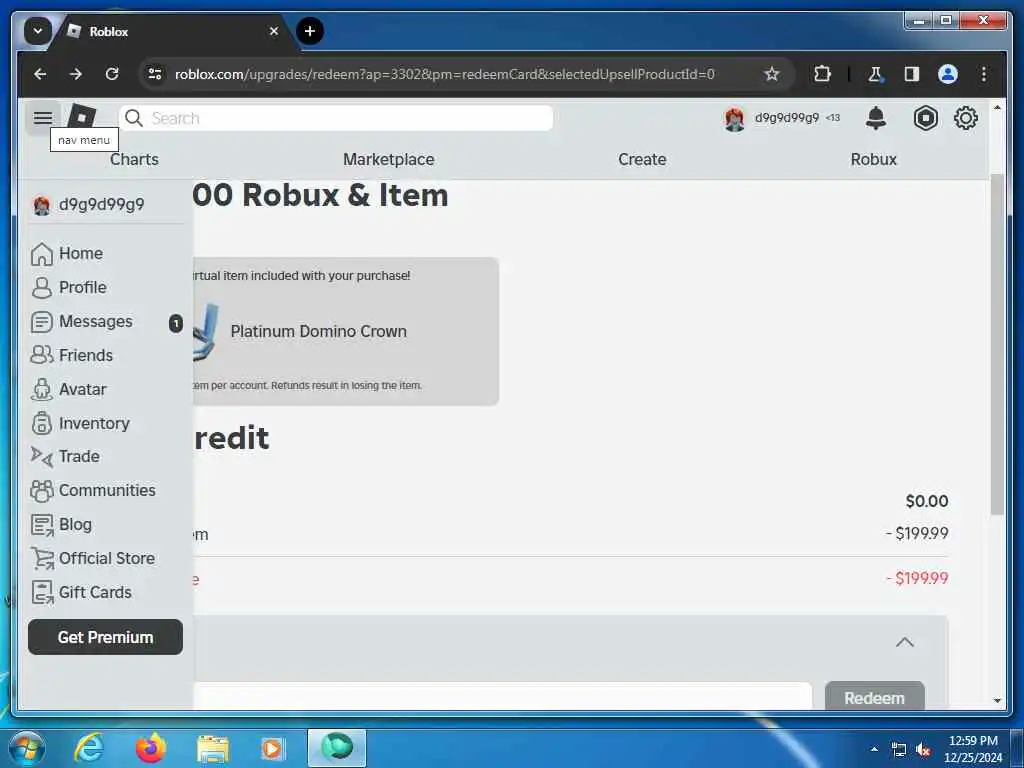Screen dimensions: 1024x768
Task: Click the Windows Start button
Action: pyautogui.click(x=27, y=748)
